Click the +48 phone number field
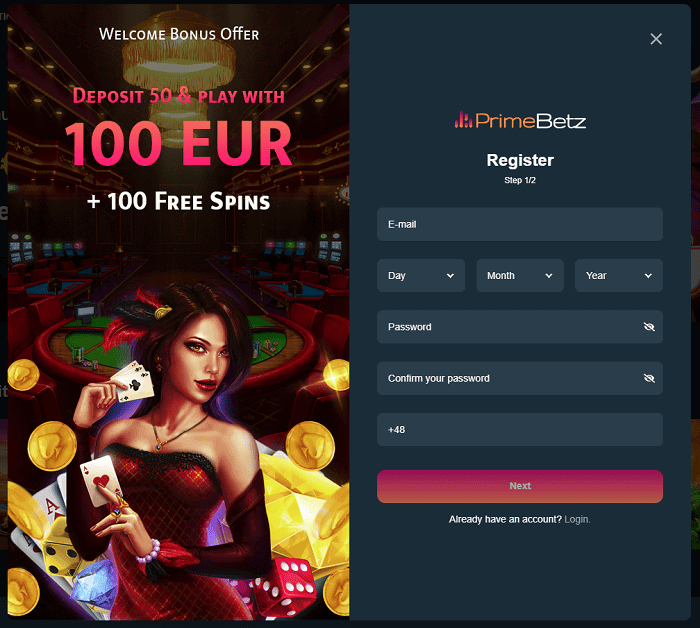Image resolution: width=700 pixels, height=628 pixels. [x=520, y=429]
